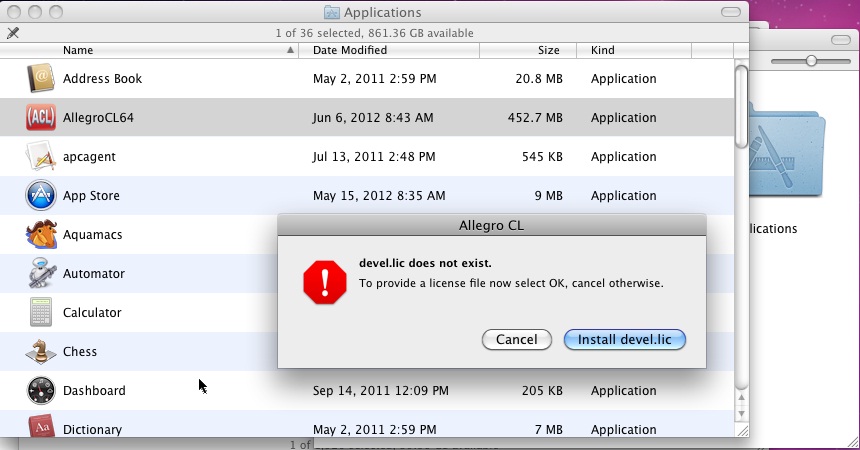Select the AllegroCL64 red ACL icon
This screenshot has height=450, width=860.
pos(40,117)
